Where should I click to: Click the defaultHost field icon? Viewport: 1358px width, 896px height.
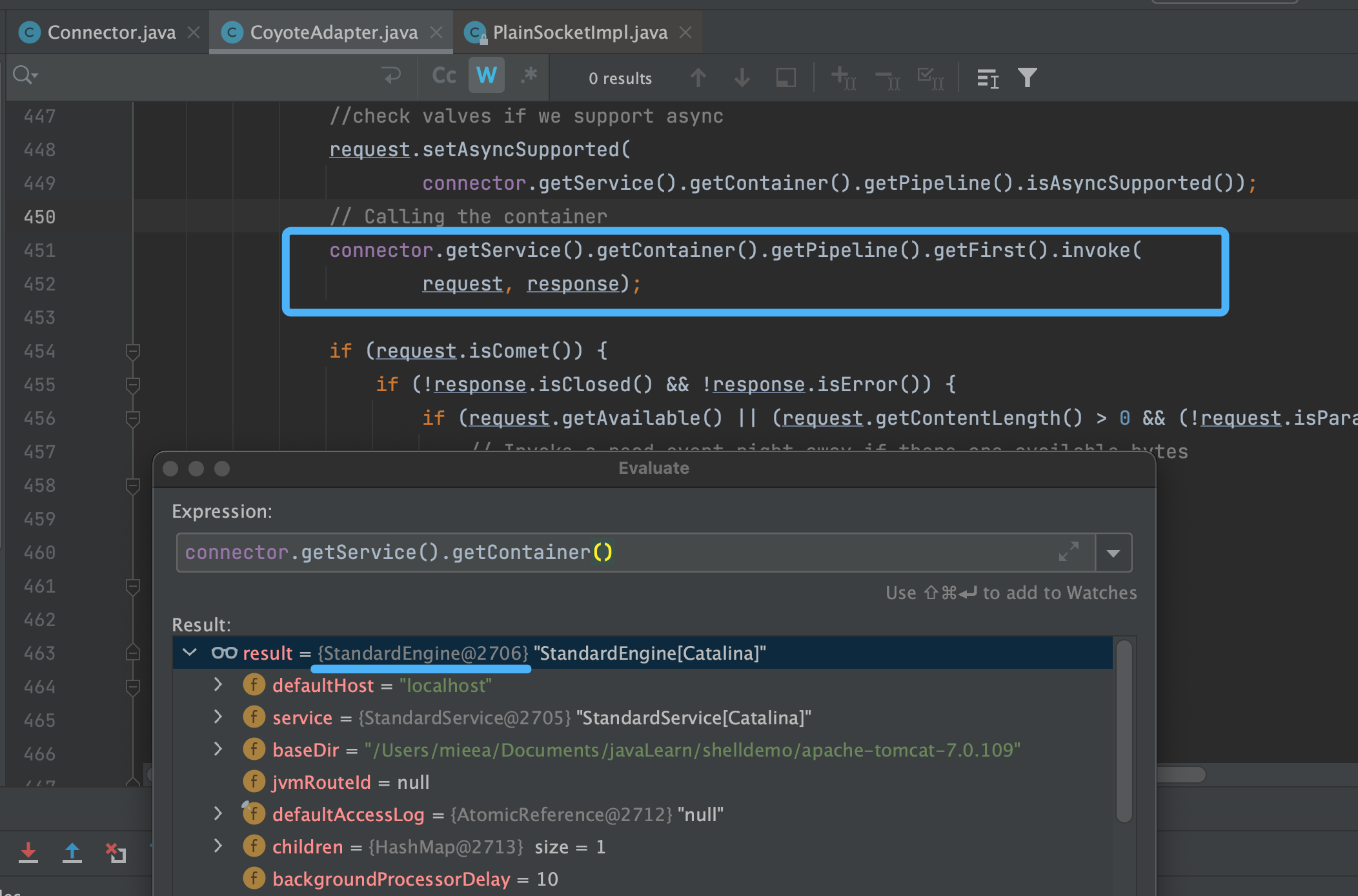tap(254, 685)
